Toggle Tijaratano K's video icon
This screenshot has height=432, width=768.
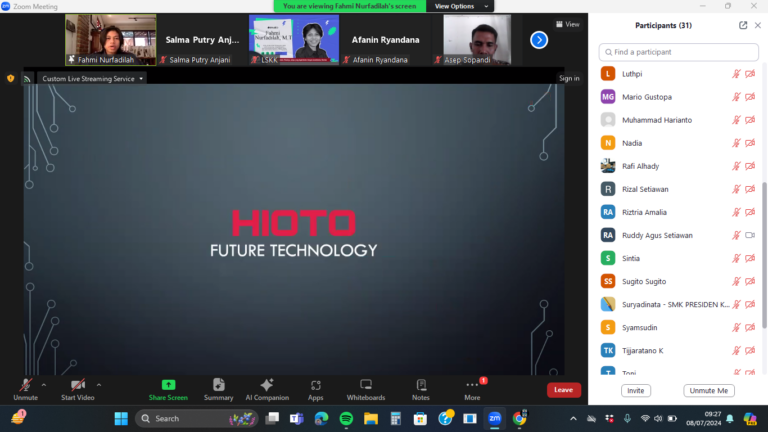click(750, 350)
